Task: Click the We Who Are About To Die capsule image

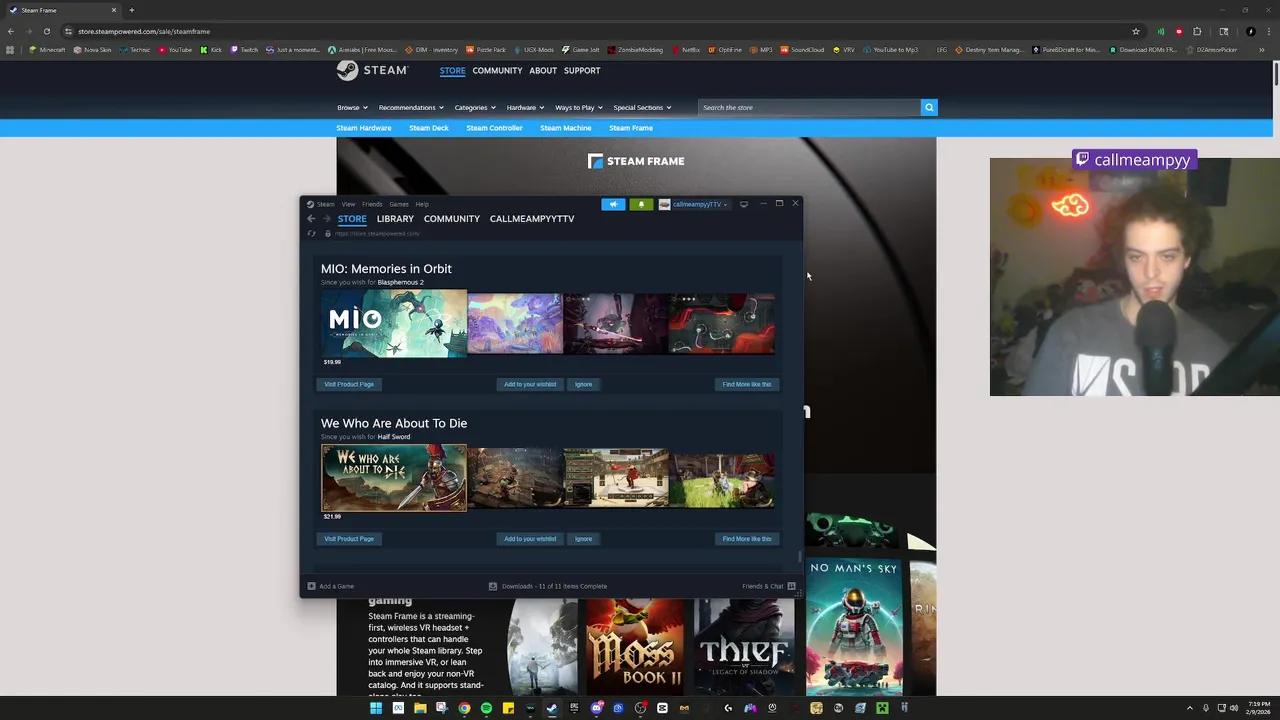Action: (x=394, y=478)
